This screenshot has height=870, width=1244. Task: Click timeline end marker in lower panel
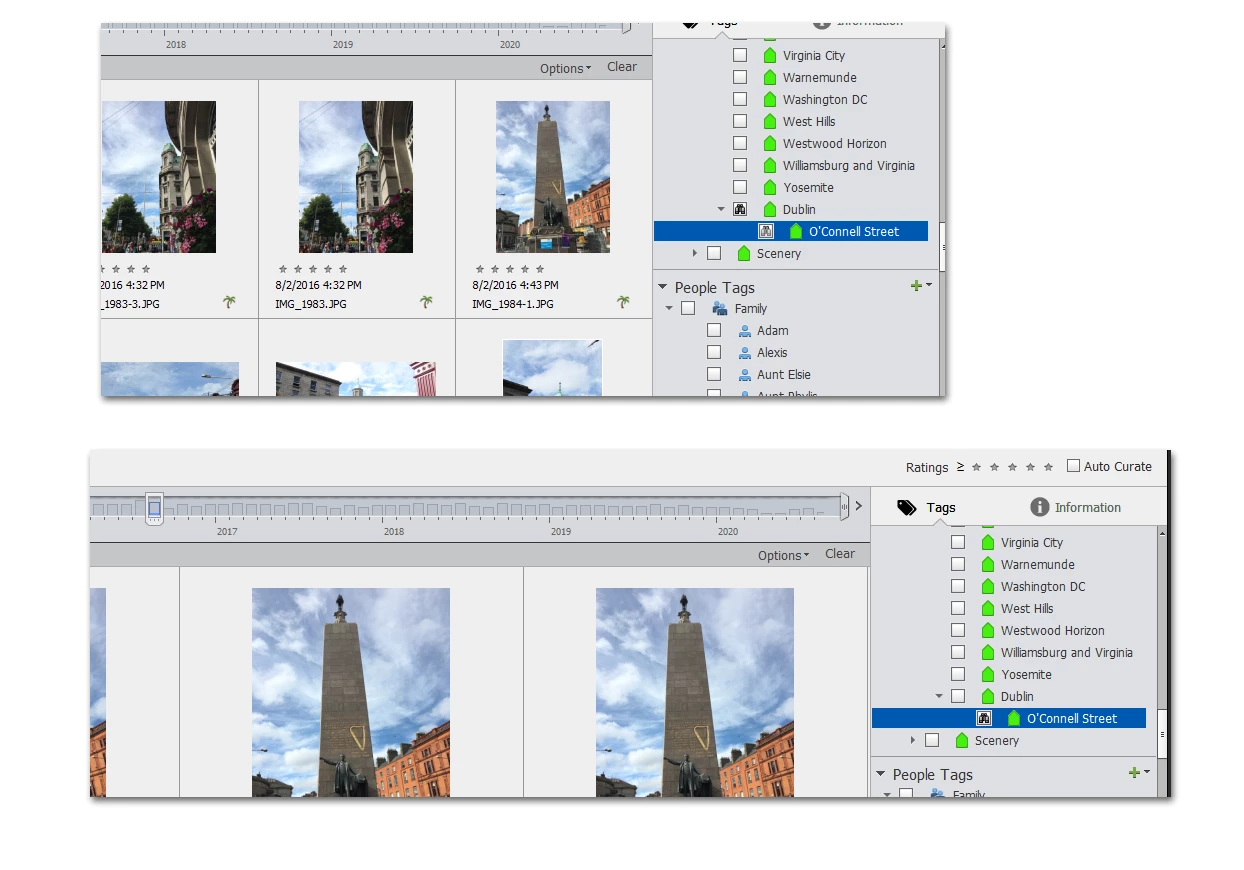click(x=846, y=507)
